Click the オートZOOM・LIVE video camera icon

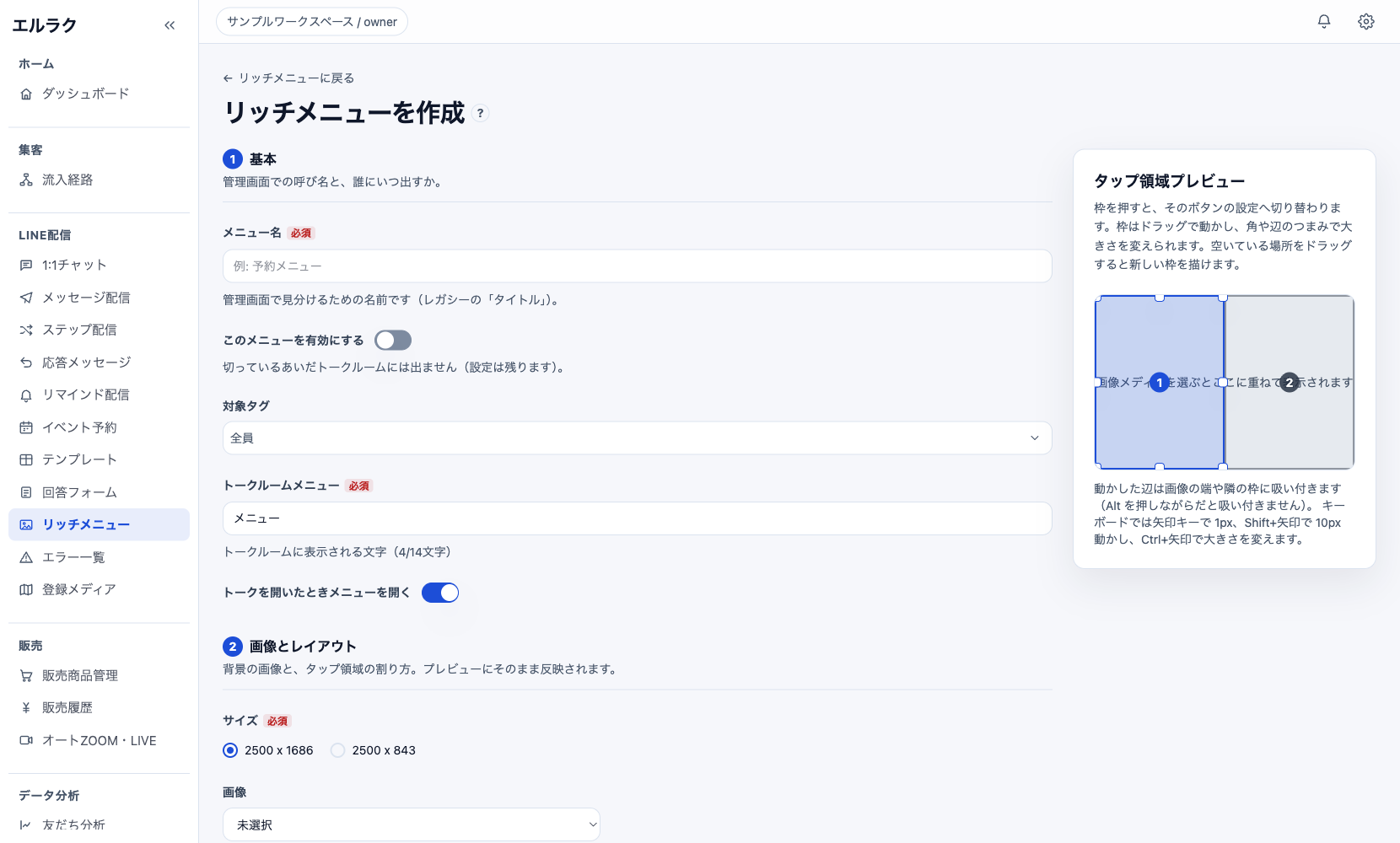[x=26, y=740]
